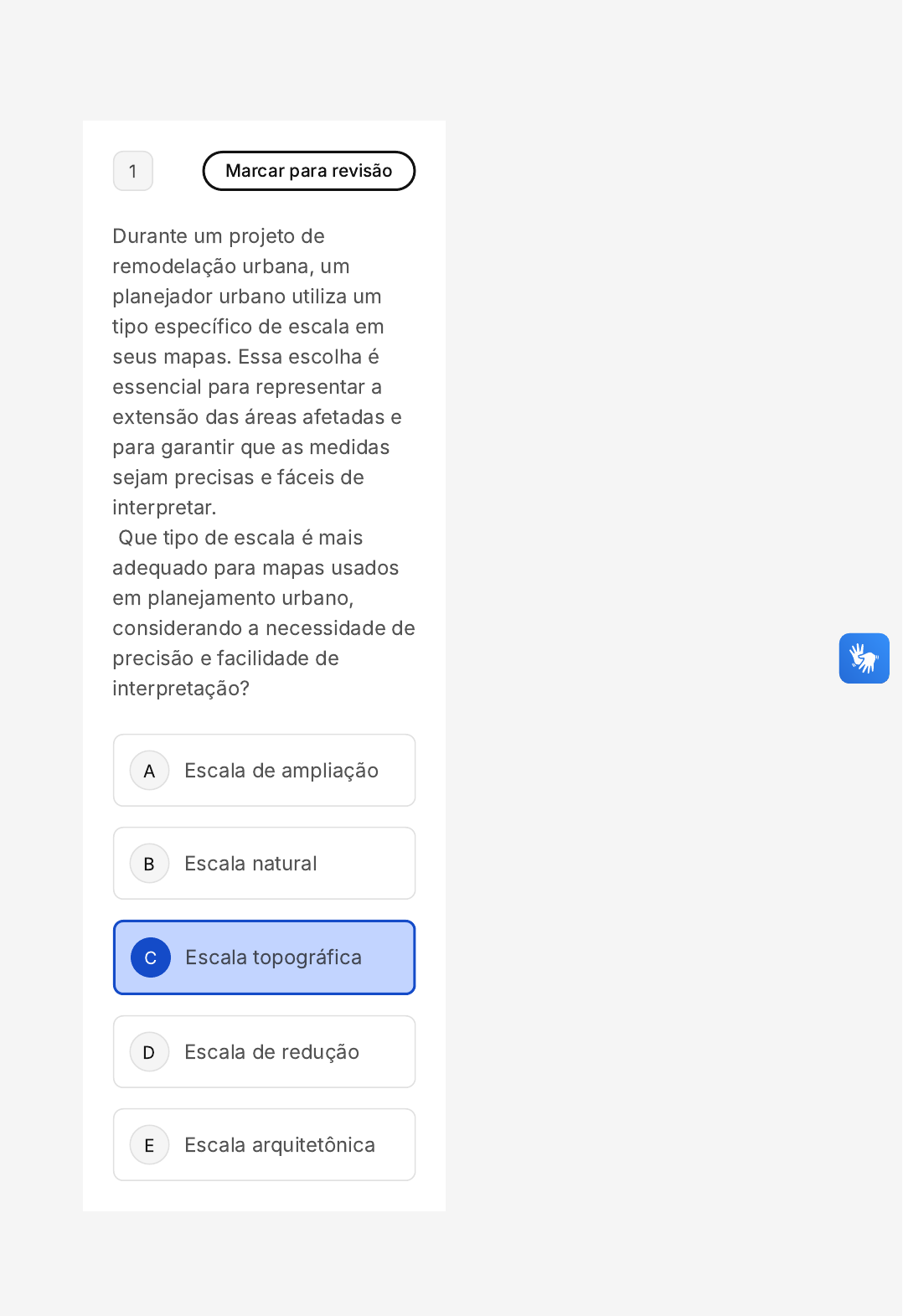This screenshot has height=1316, width=903.
Task: Select the letter D option circle
Action: tap(149, 1052)
